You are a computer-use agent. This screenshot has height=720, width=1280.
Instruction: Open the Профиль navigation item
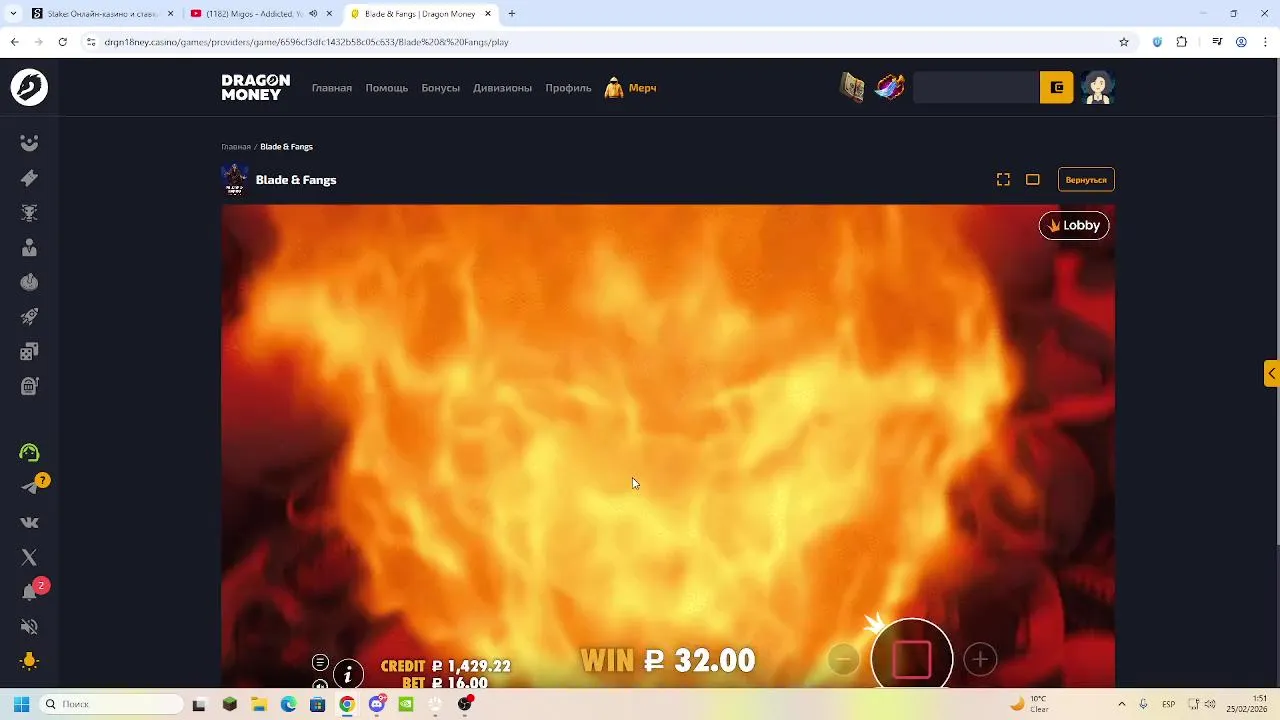click(x=568, y=88)
